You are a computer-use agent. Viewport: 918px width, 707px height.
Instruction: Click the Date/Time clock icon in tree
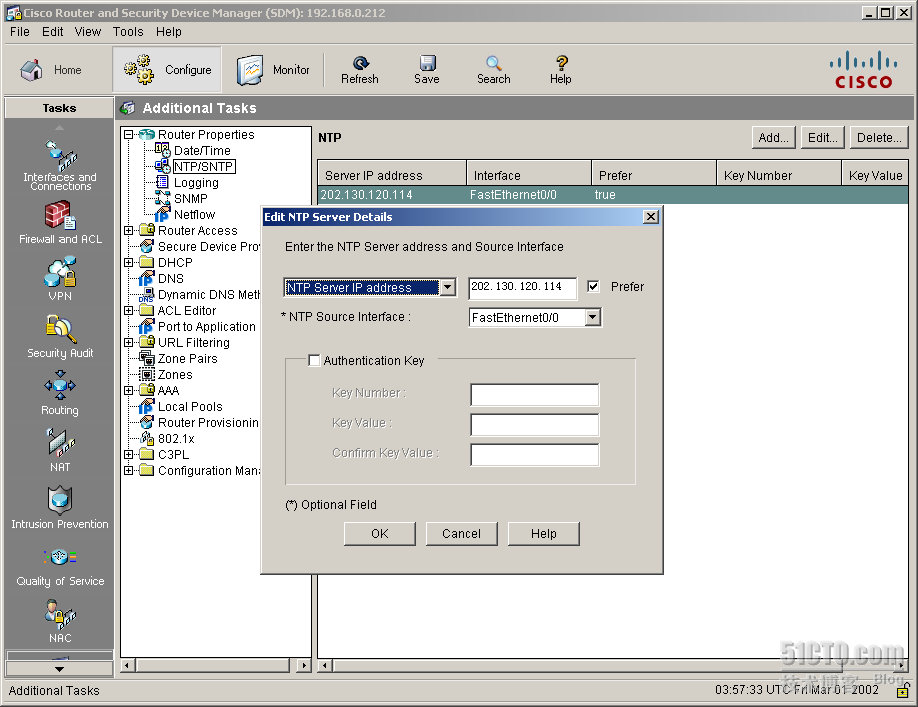162,150
